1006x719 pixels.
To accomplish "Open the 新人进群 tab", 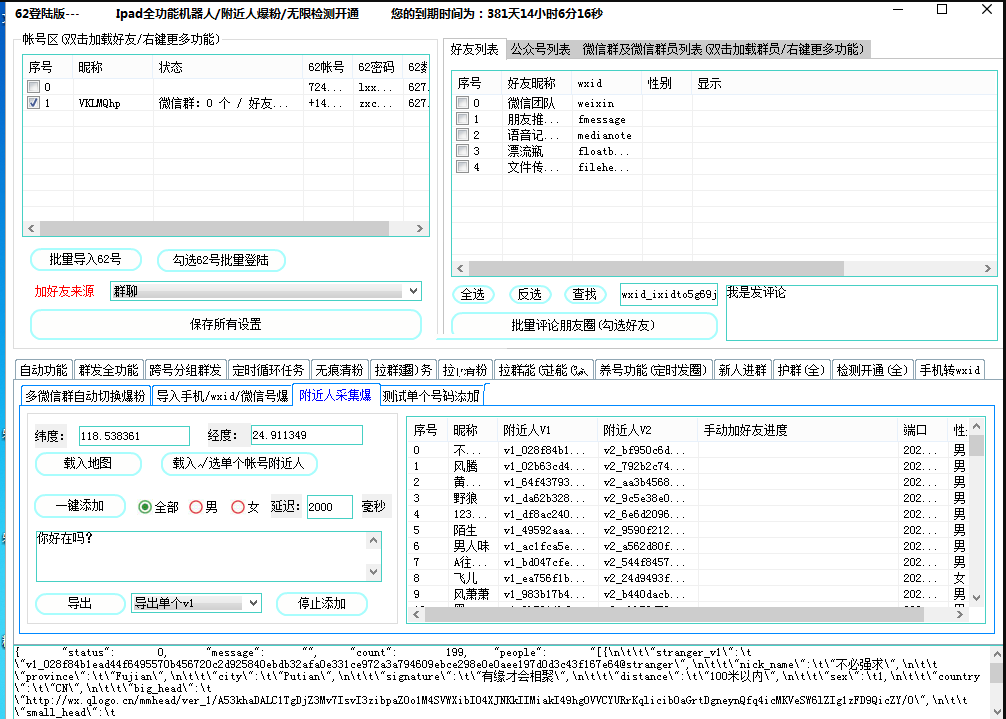I will tap(742, 370).
